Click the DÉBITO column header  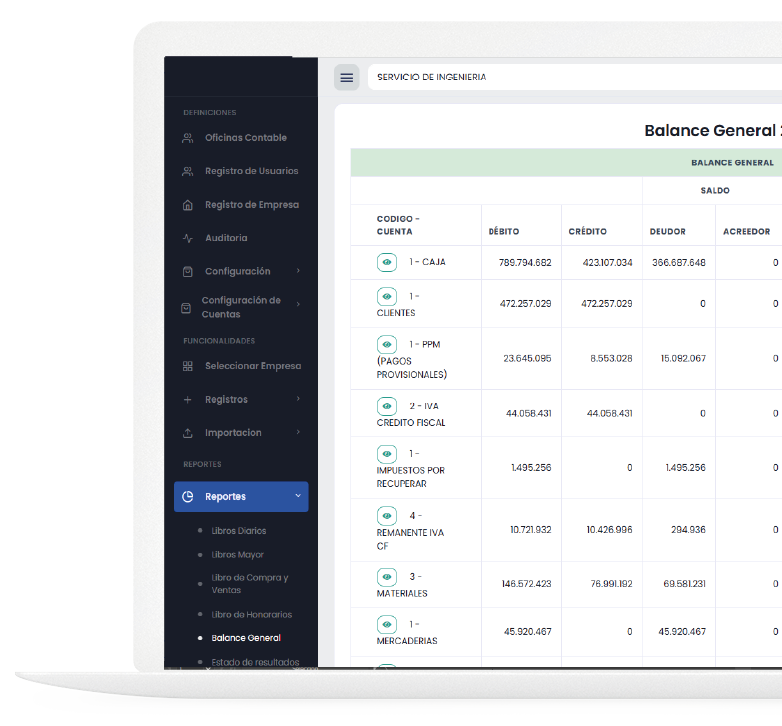(x=504, y=232)
